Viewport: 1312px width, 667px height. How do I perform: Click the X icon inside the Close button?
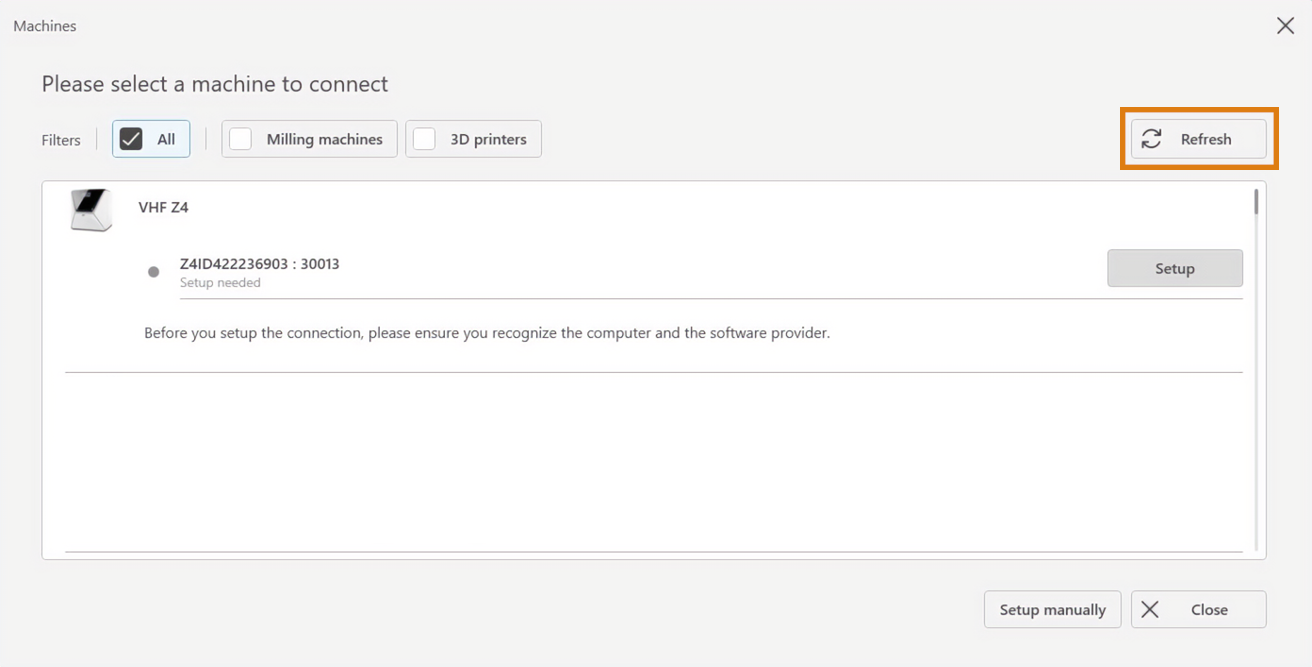(1150, 610)
